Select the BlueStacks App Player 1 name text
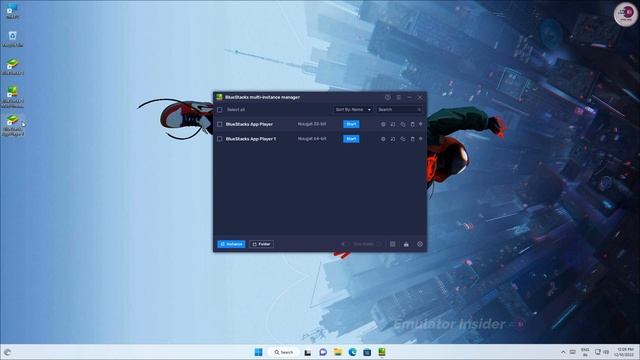 coord(251,139)
